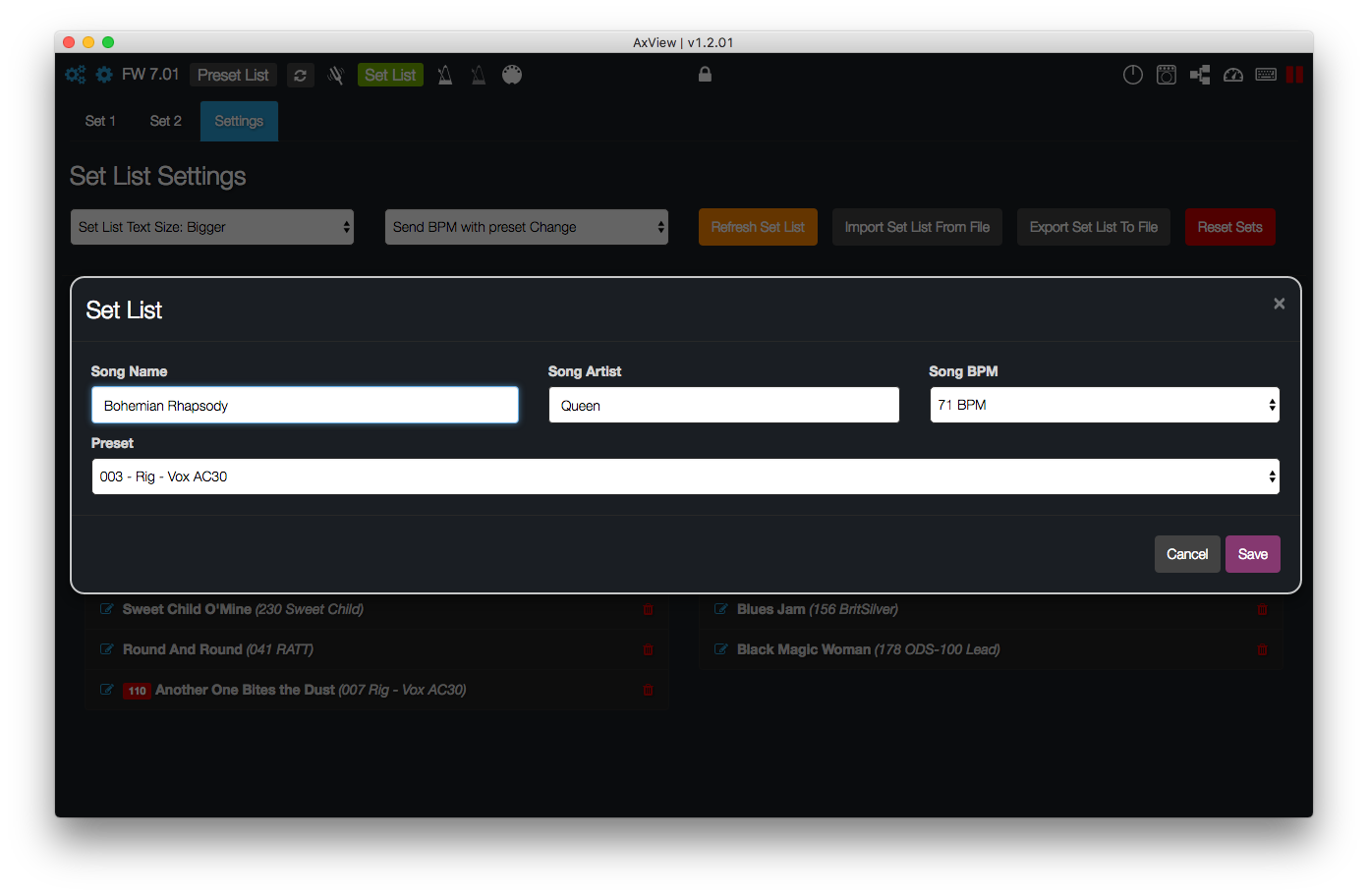Click the red 110 BPM badge
The image size is (1368, 896).
click(x=137, y=691)
